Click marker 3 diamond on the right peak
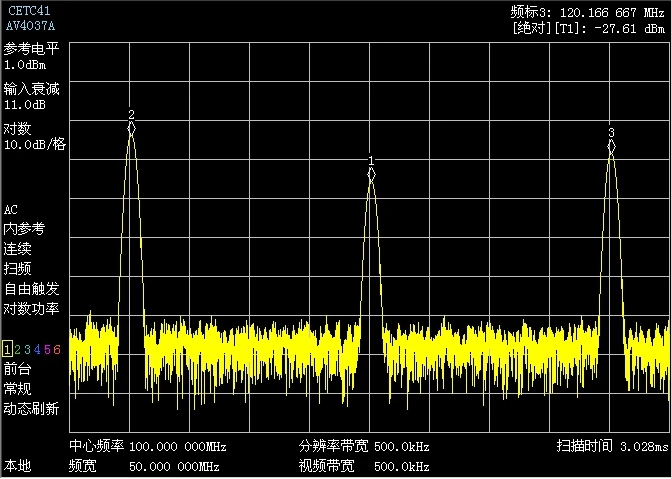 (x=612, y=147)
